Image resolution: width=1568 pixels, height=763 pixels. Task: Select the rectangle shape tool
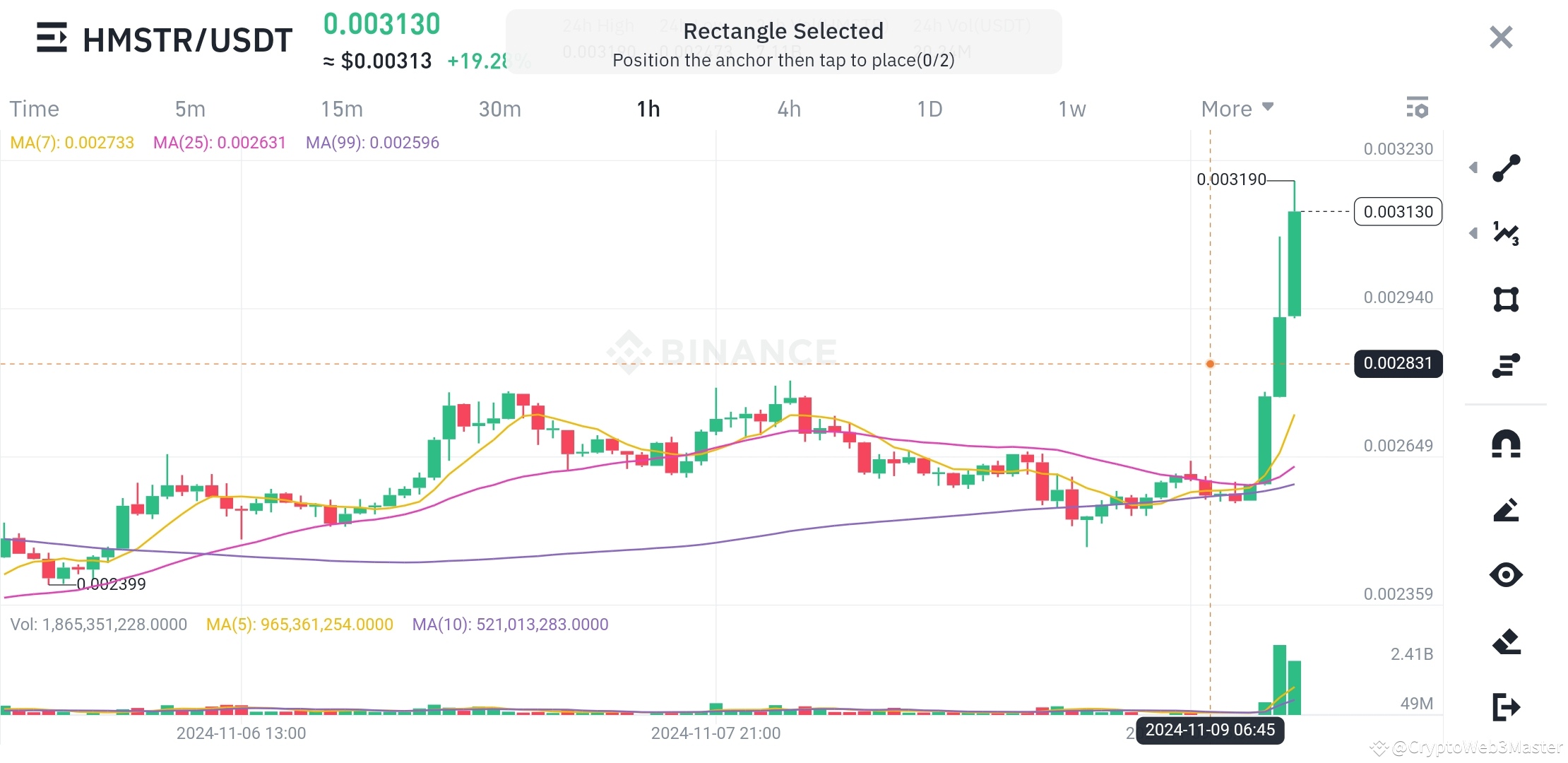tap(1506, 299)
